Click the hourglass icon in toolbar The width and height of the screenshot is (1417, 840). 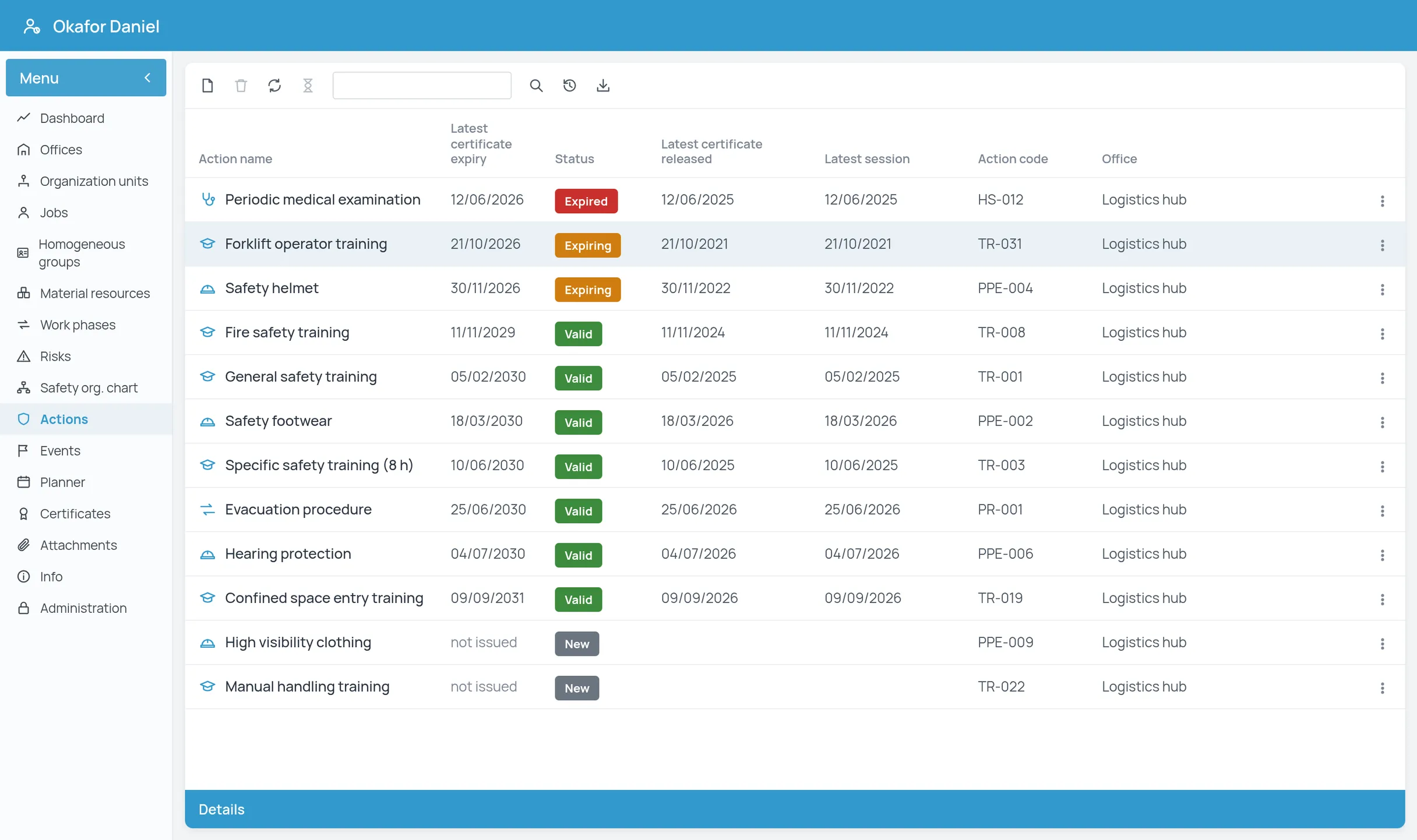point(308,86)
